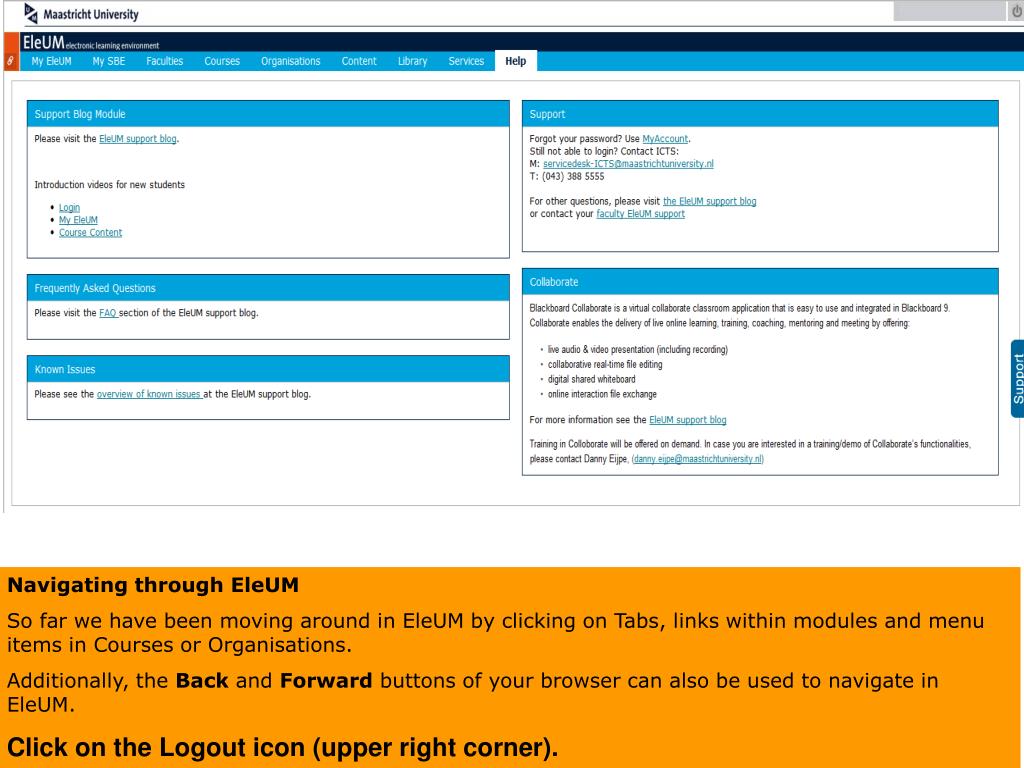Screen dimensions: 1024x768
Task: Select the Content tab
Action: (359, 61)
